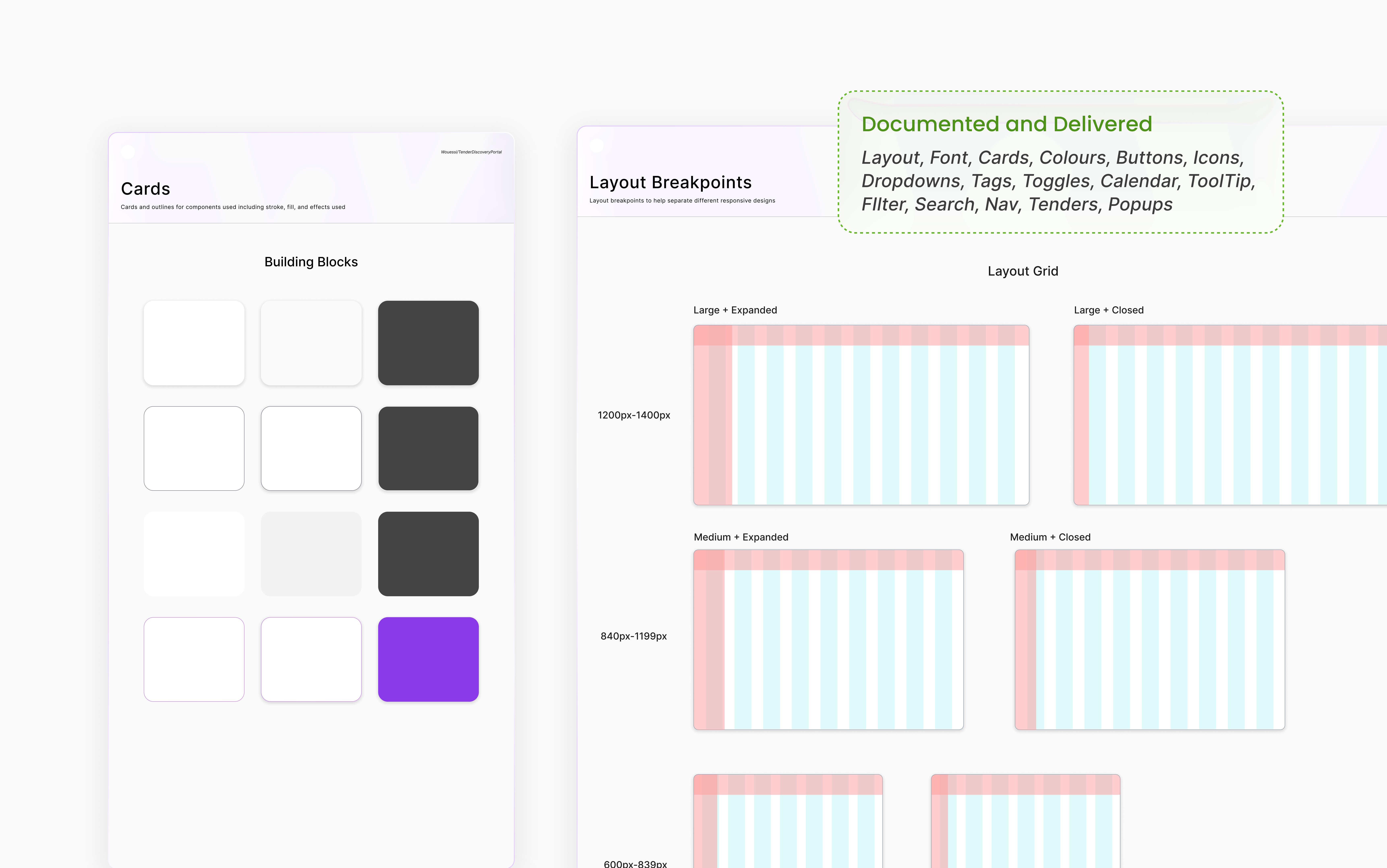The height and width of the screenshot is (868, 1387).
Task: Click the round logo icon in Cards header
Action: (x=128, y=152)
